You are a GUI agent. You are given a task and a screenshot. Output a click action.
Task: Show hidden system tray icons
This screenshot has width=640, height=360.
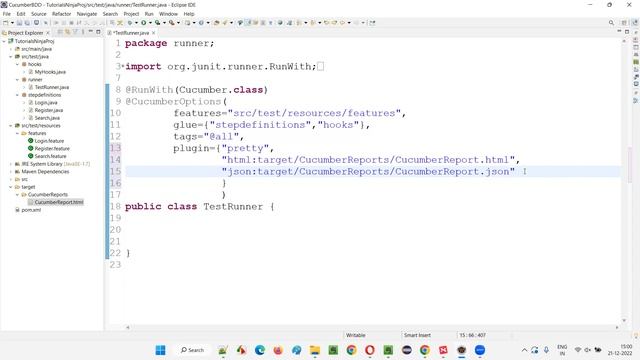(524, 350)
